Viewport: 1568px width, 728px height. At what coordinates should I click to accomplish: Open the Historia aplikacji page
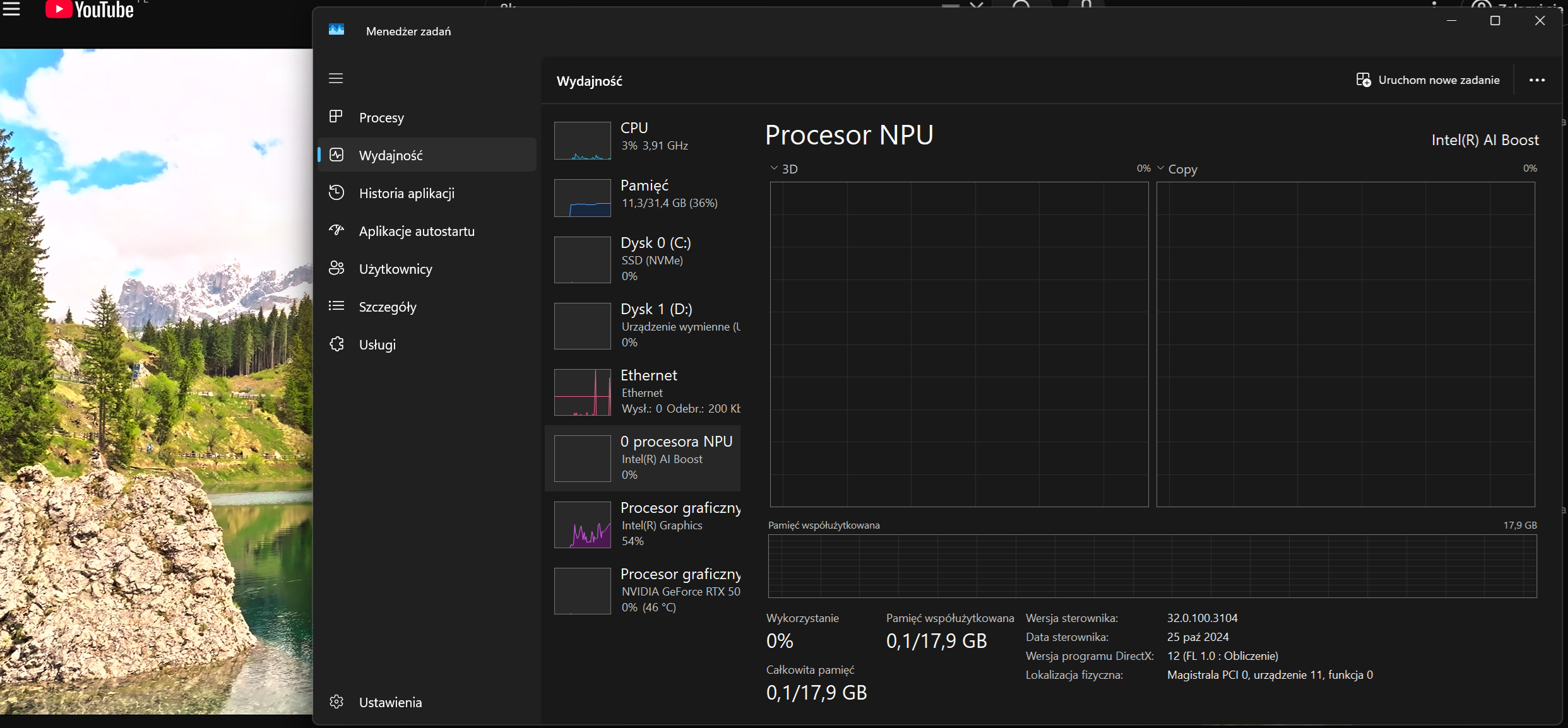[407, 193]
